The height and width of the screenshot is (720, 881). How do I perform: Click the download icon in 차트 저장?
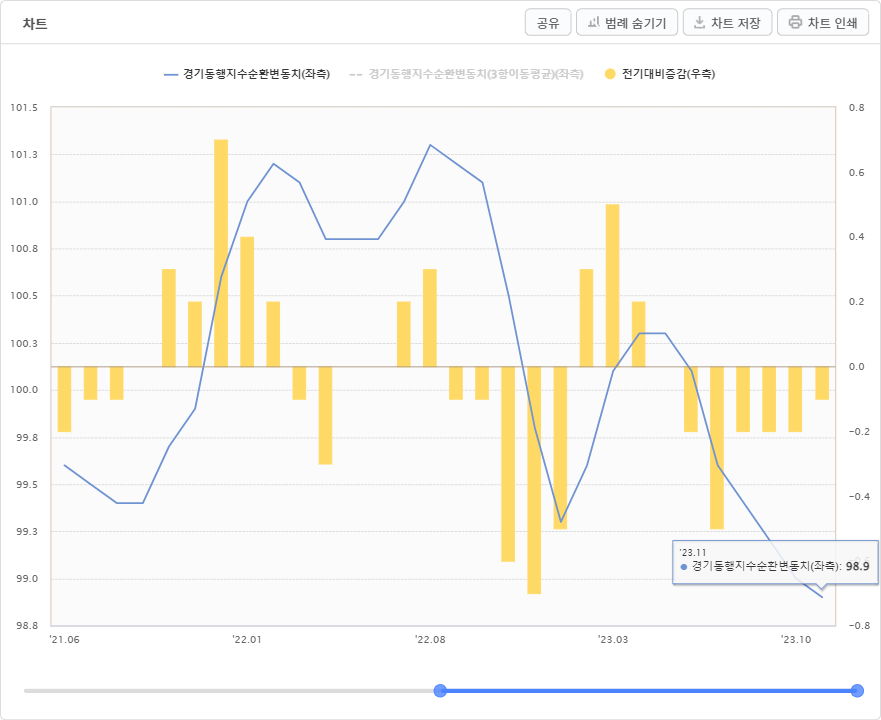click(x=699, y=22)
